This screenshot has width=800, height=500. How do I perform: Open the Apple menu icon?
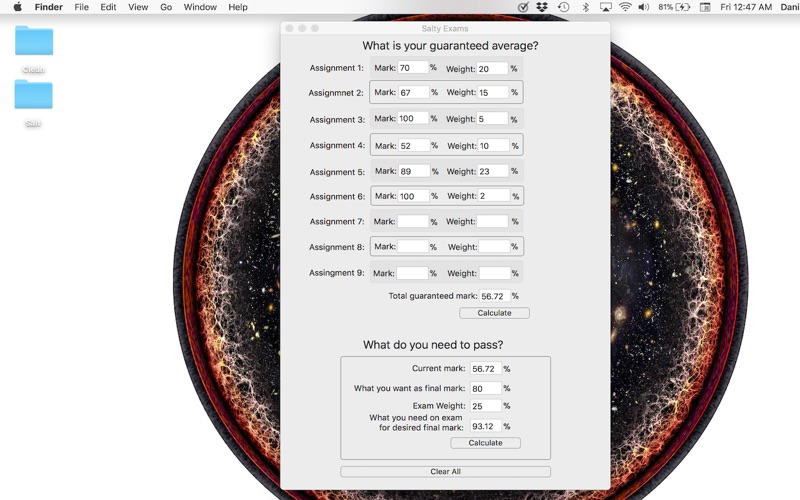click(x=17, y=7)
